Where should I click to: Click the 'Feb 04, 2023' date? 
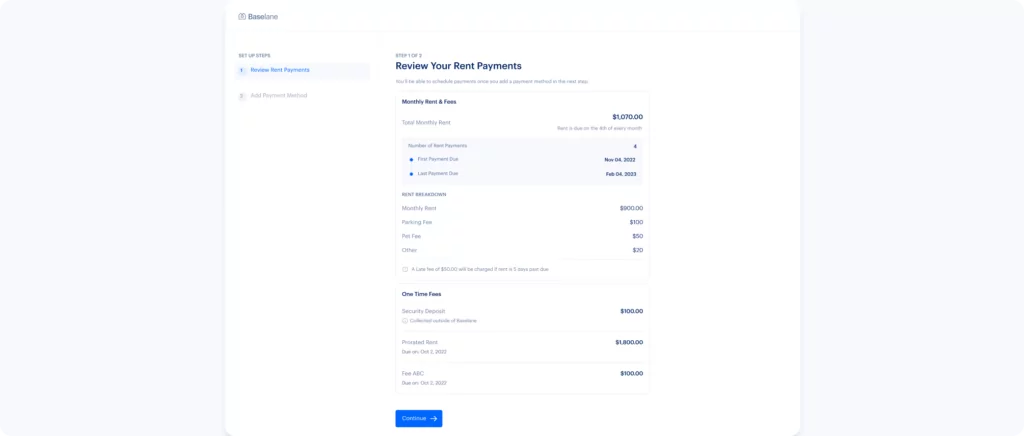coord(620,174)
